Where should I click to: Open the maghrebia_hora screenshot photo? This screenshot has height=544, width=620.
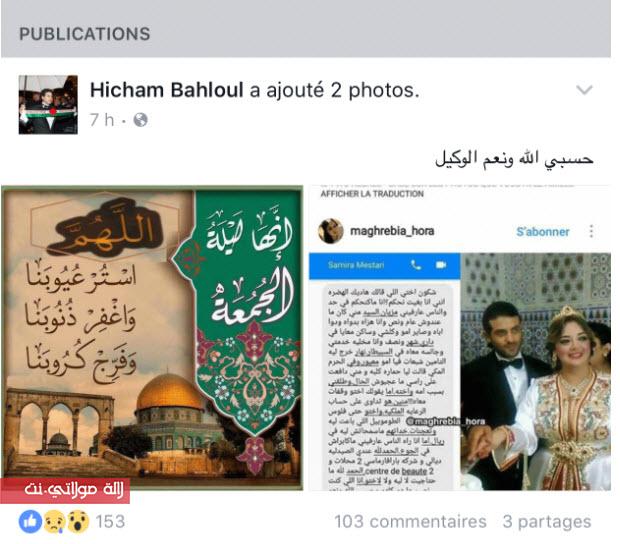point(459,338)
